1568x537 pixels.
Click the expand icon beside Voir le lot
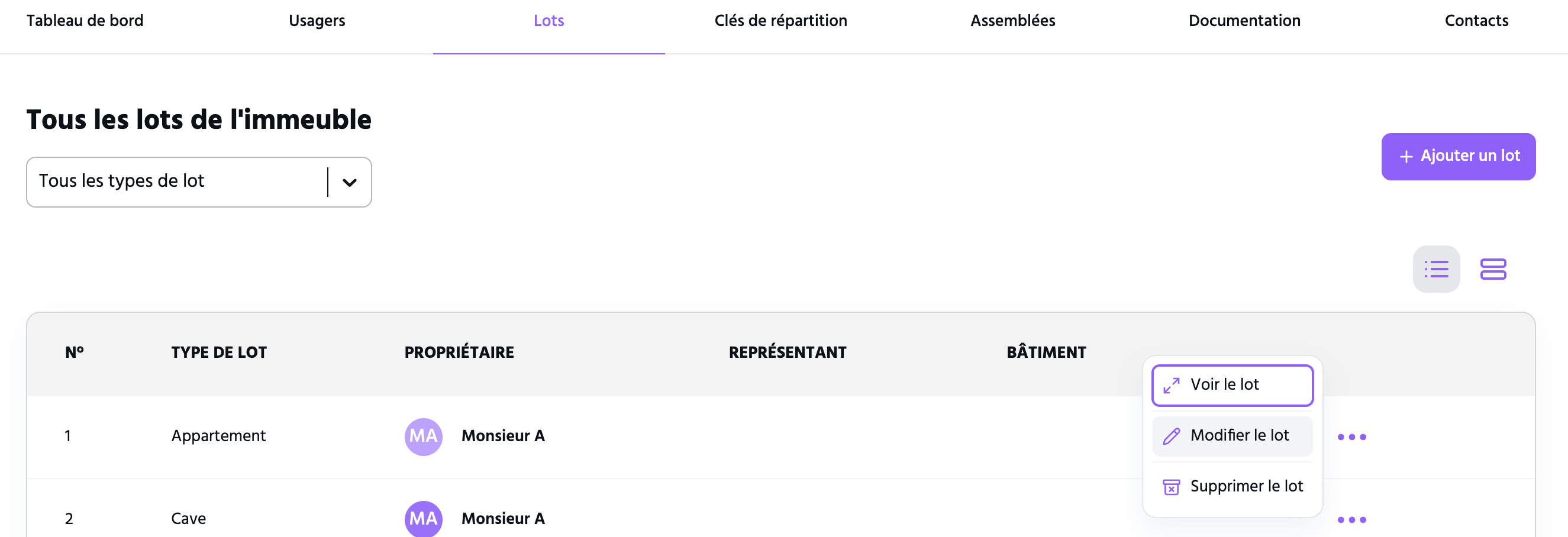point(1171,385)
